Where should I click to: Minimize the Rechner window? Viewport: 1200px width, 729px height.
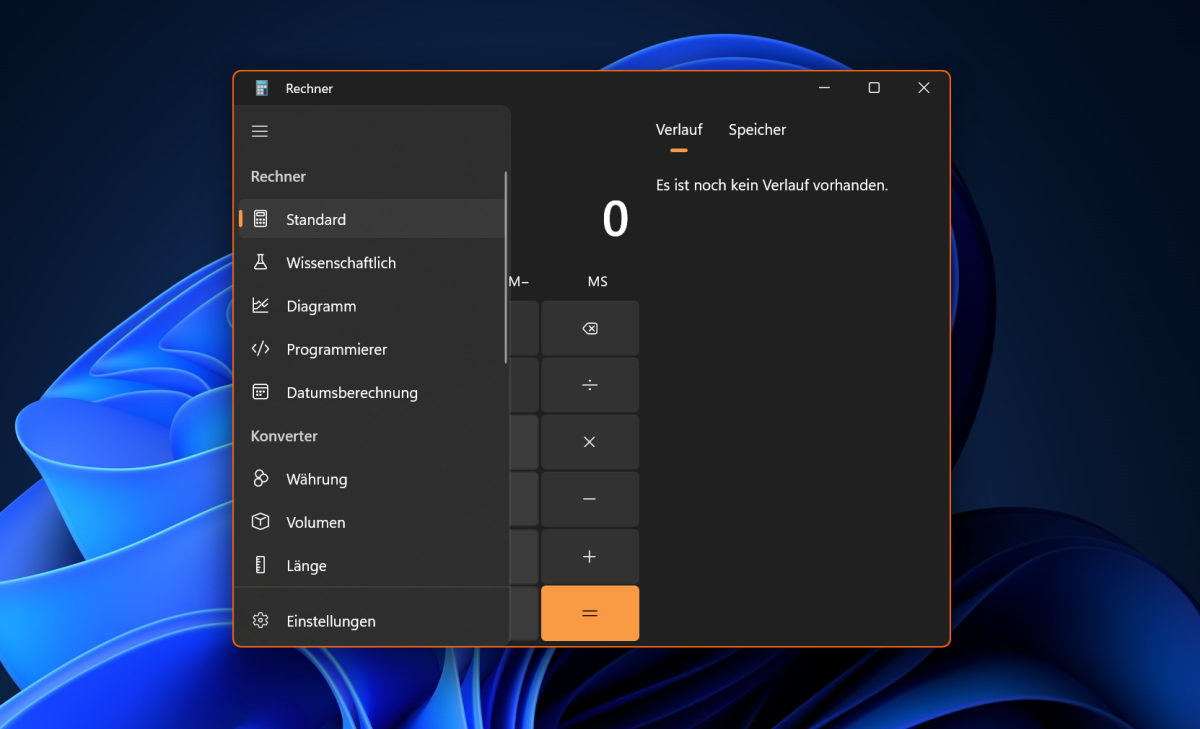(x=825, y=88)
